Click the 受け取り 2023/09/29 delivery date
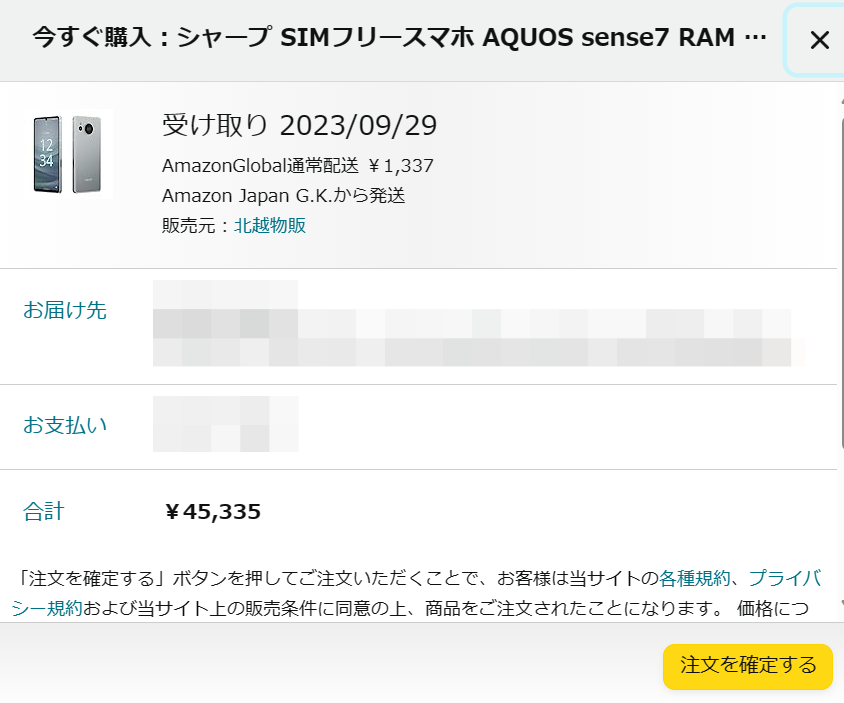The width and height of the screenshot is (844, 703). click(299, 125)
